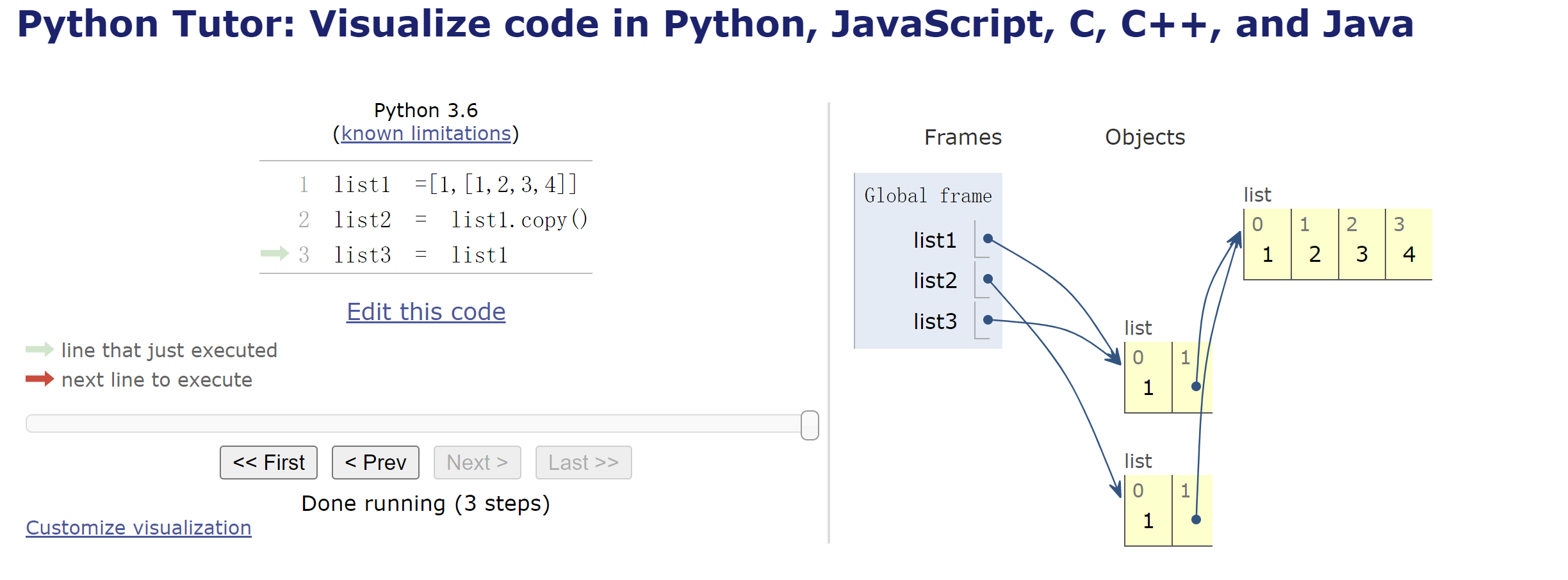
Task: Click code line 1 defining list1
Action: click(455, 184)
